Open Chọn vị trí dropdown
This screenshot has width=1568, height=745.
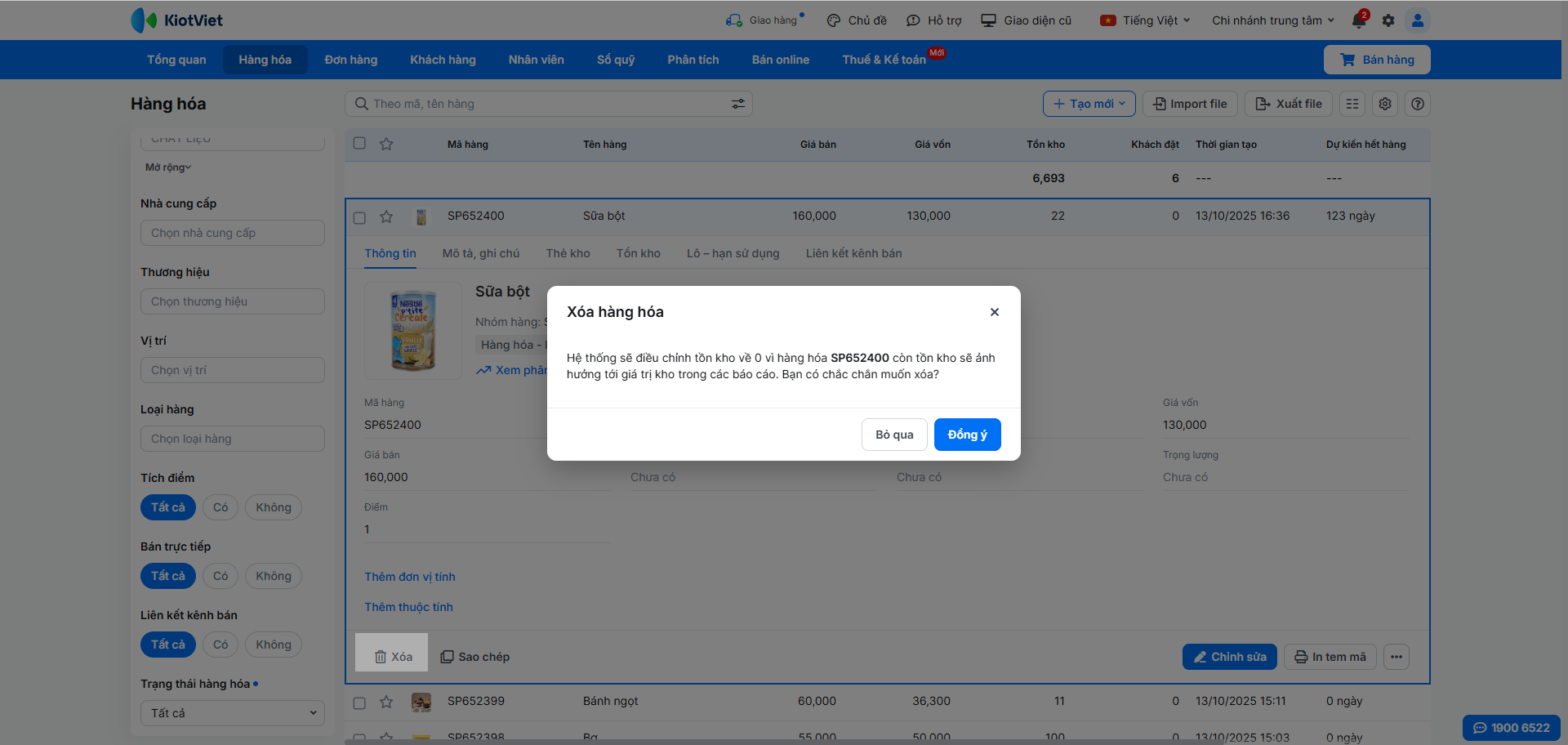[x=233, y=370]
